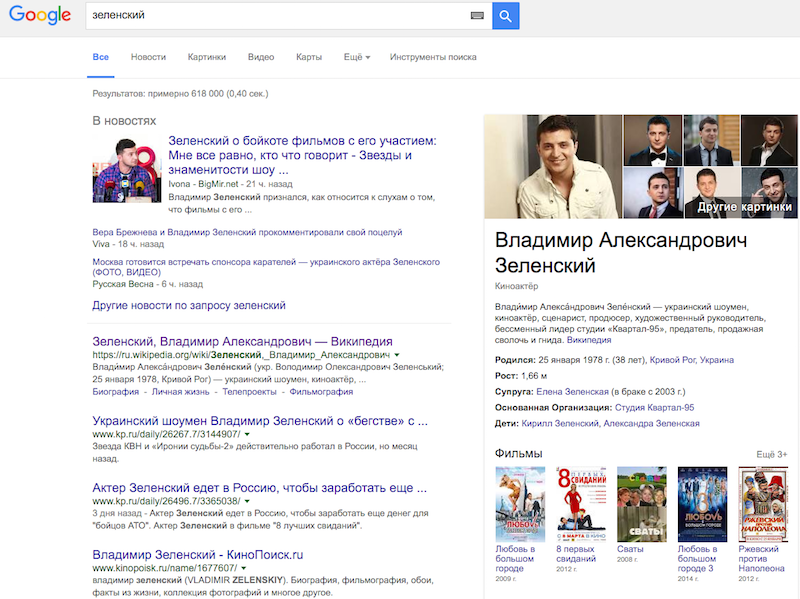Open the on-screen keyboard icon in search box
800x599 pixels.
click(477, 16)
